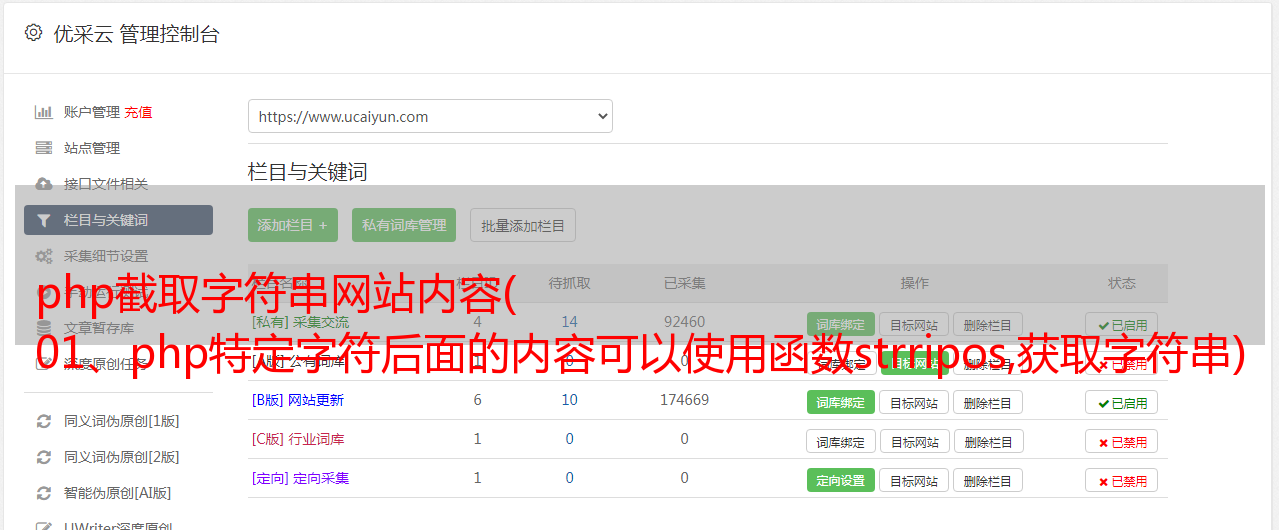Toggle 已启用 status of 采集交流
The height and width of the screenshot is (530, 1279).
[1122, 325]
